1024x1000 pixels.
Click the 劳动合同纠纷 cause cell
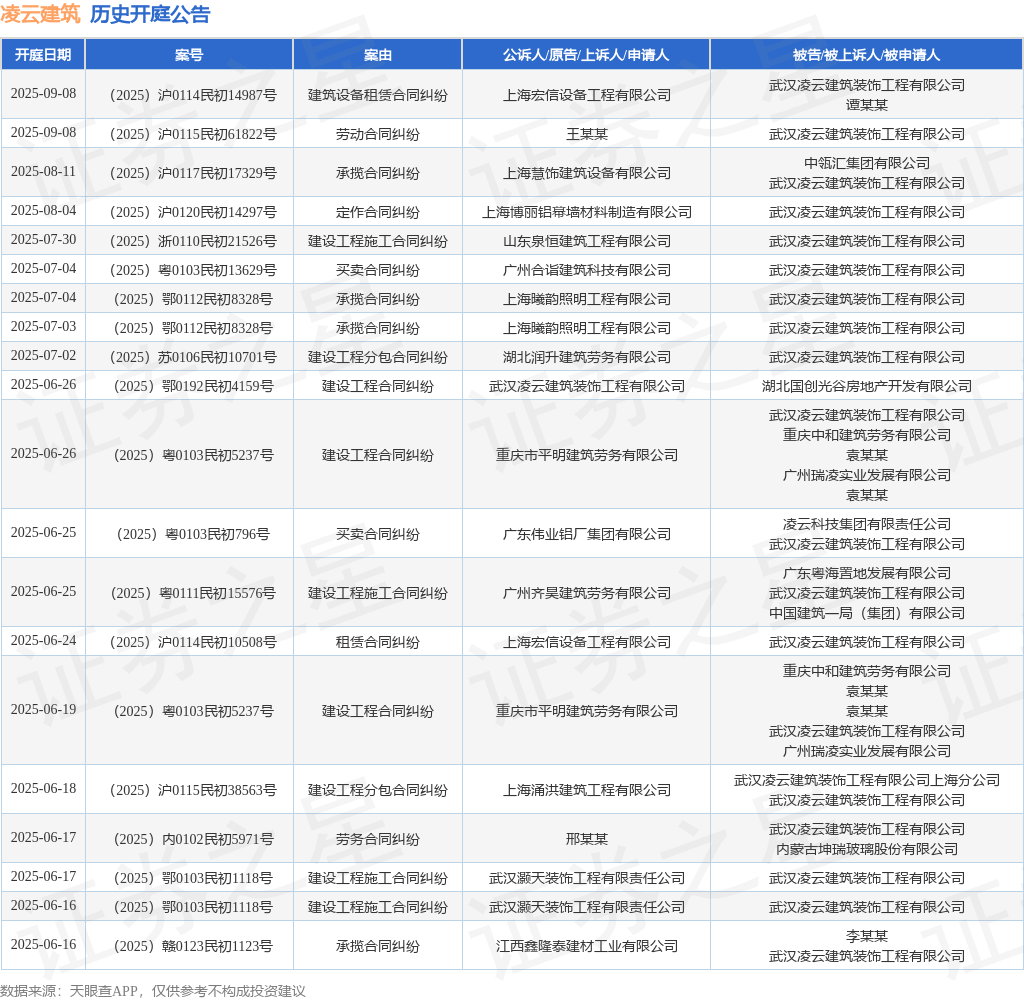click(377, 135)
